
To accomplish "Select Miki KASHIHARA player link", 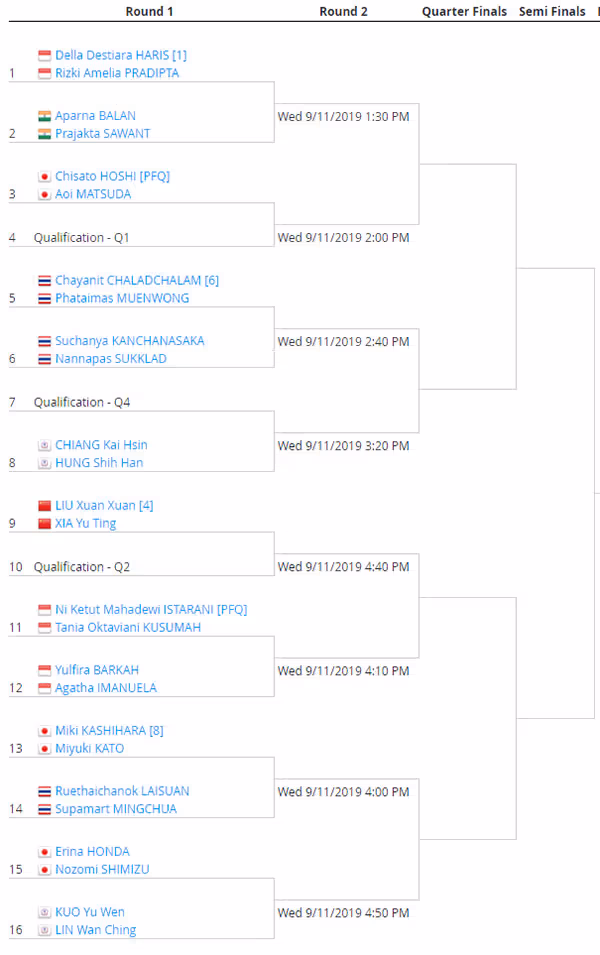I will (101, 730).
